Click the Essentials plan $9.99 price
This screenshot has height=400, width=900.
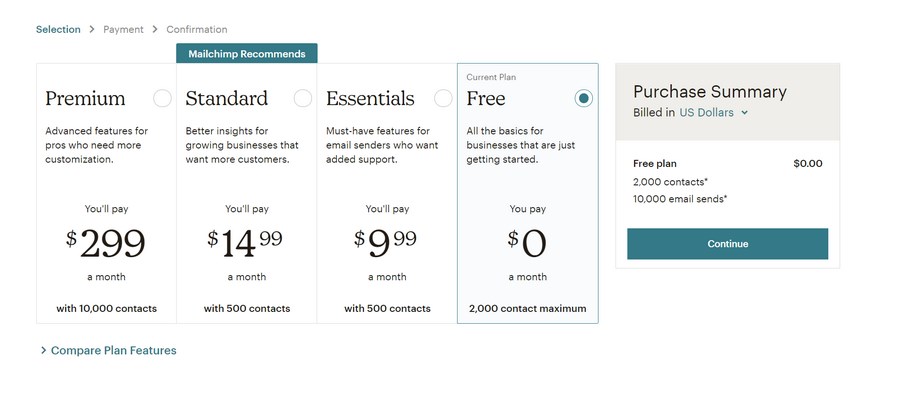click(386, 240)
